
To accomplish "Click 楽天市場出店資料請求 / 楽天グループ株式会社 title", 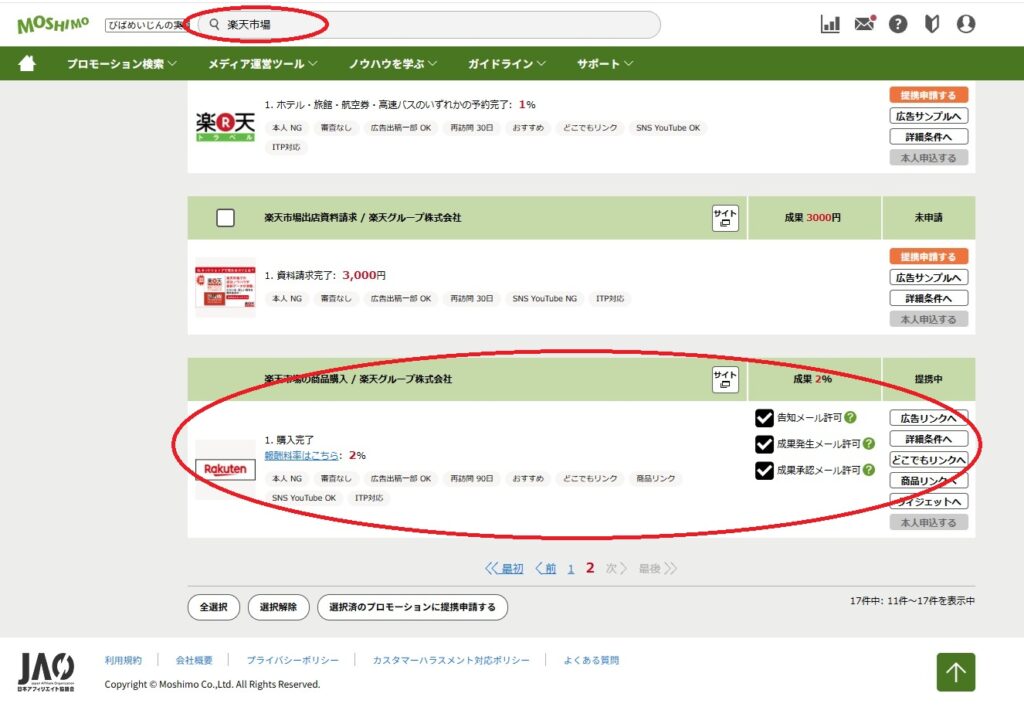I will point(362,217).
